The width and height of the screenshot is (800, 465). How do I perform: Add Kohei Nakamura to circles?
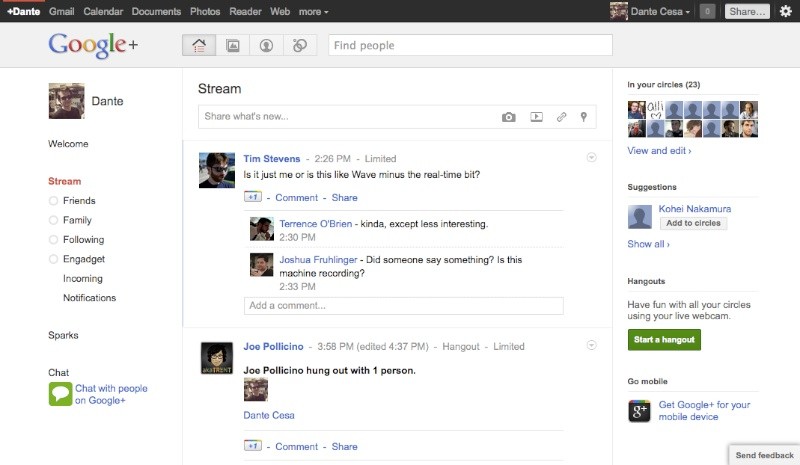pyautogui.click(x=693, y=223)
